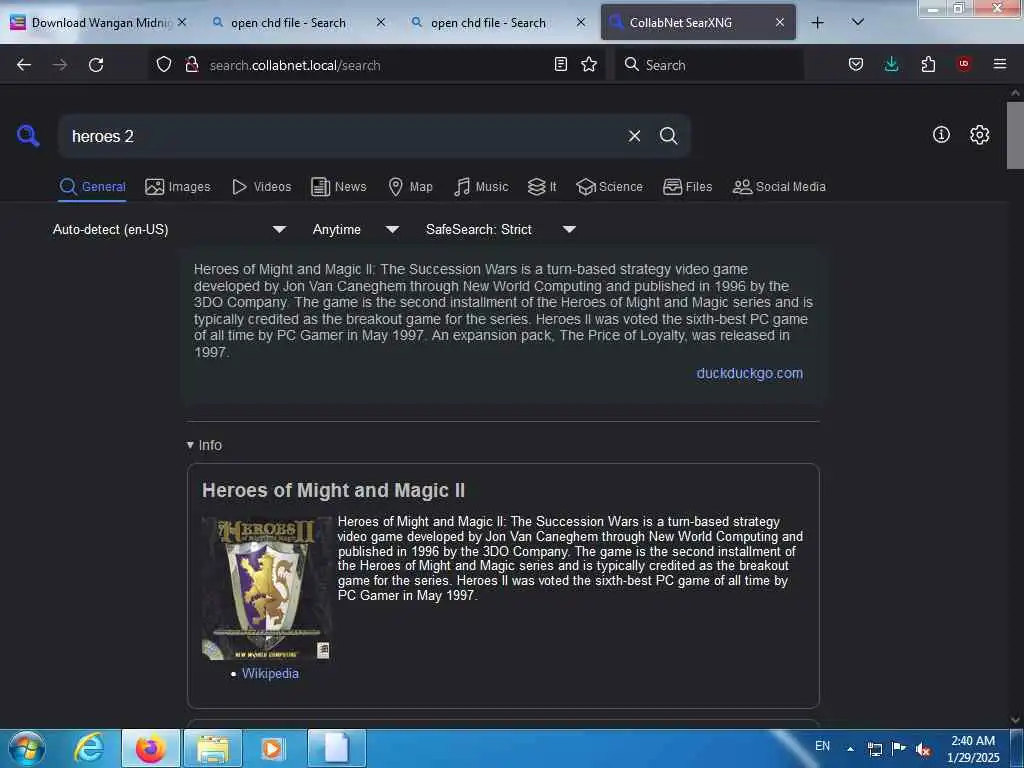
Task: Open the extensions puzzle icon
Action: pyautogui.click(x=928, y=64)
